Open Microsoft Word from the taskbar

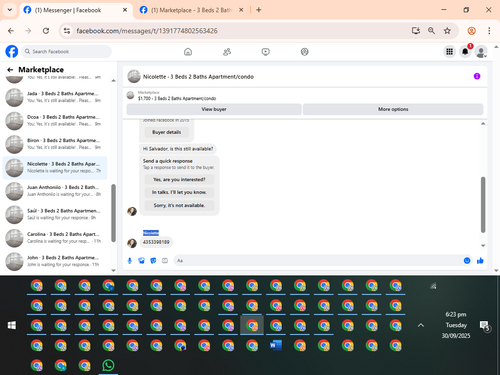pyautogui.click(x=276, y=346)
